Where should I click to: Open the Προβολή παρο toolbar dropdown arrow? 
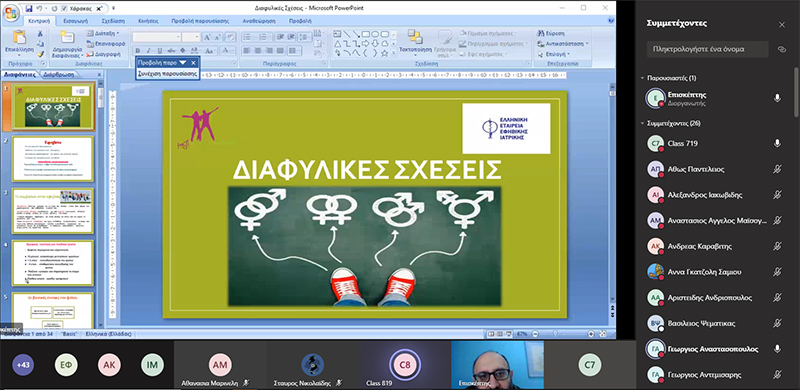[183, 63]
